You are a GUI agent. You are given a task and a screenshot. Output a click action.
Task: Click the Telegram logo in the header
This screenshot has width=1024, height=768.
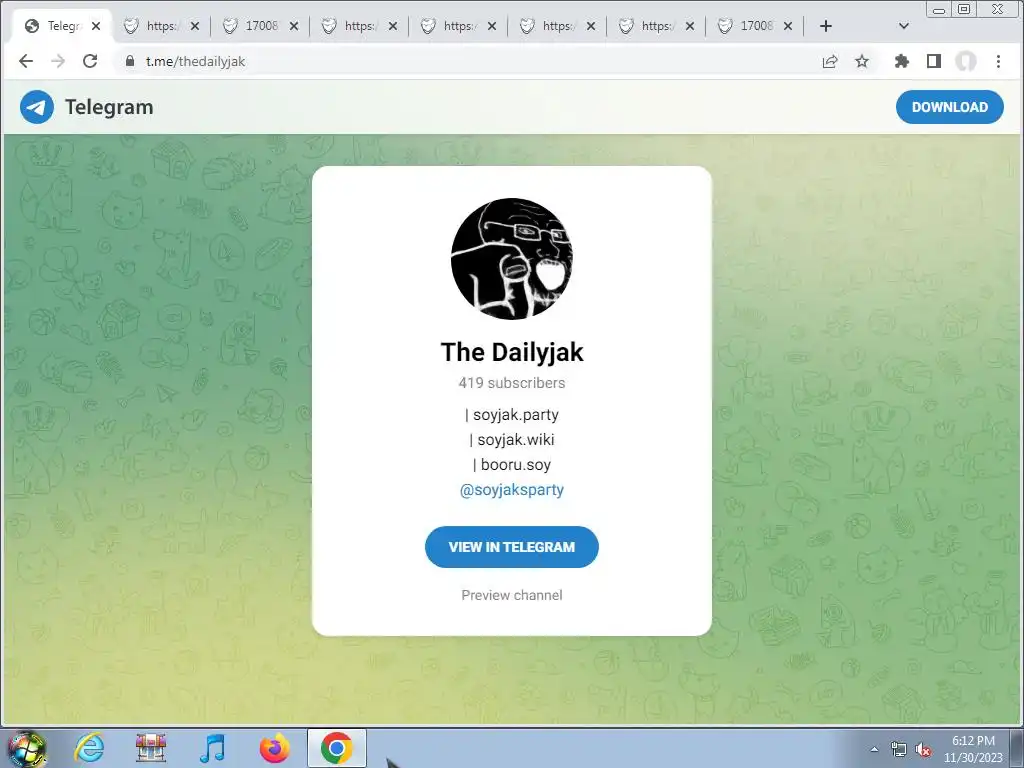[37, 107]
